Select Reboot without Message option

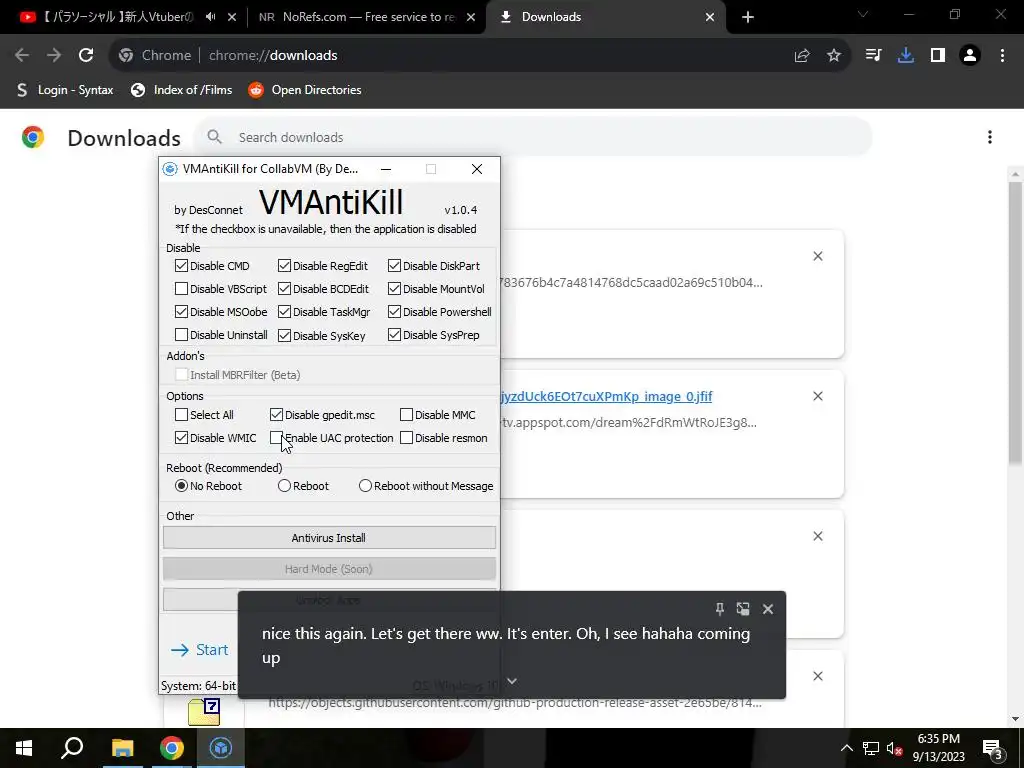point(365,486)
